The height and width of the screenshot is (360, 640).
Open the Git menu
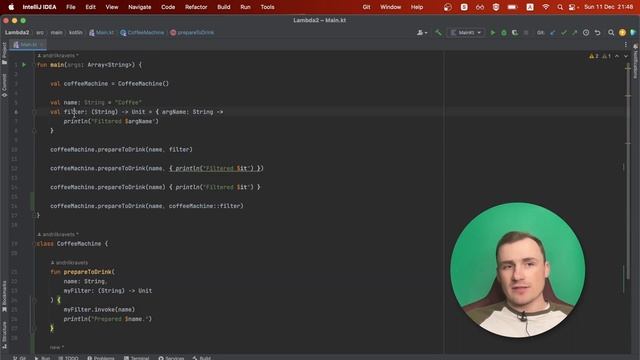[366, 7]
